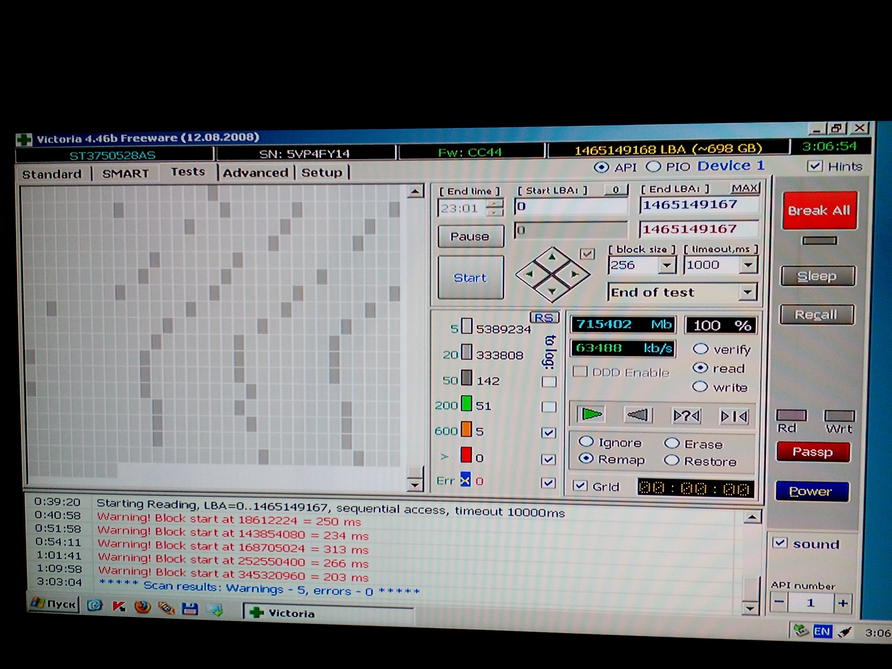892x669 pixels.
Task: Decrease API number with minus button
Action: [x=779, y=602]
